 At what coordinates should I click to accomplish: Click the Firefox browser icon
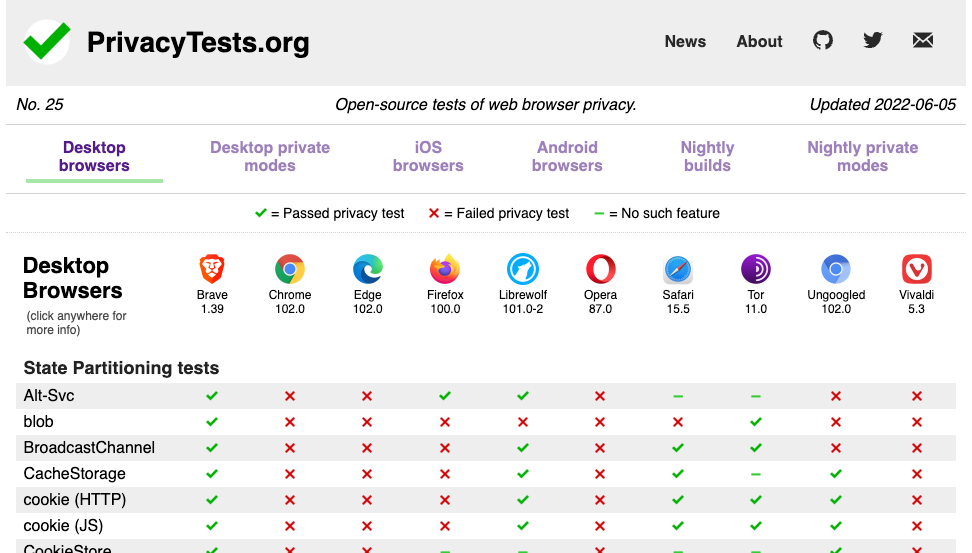(x=445, y=269)
